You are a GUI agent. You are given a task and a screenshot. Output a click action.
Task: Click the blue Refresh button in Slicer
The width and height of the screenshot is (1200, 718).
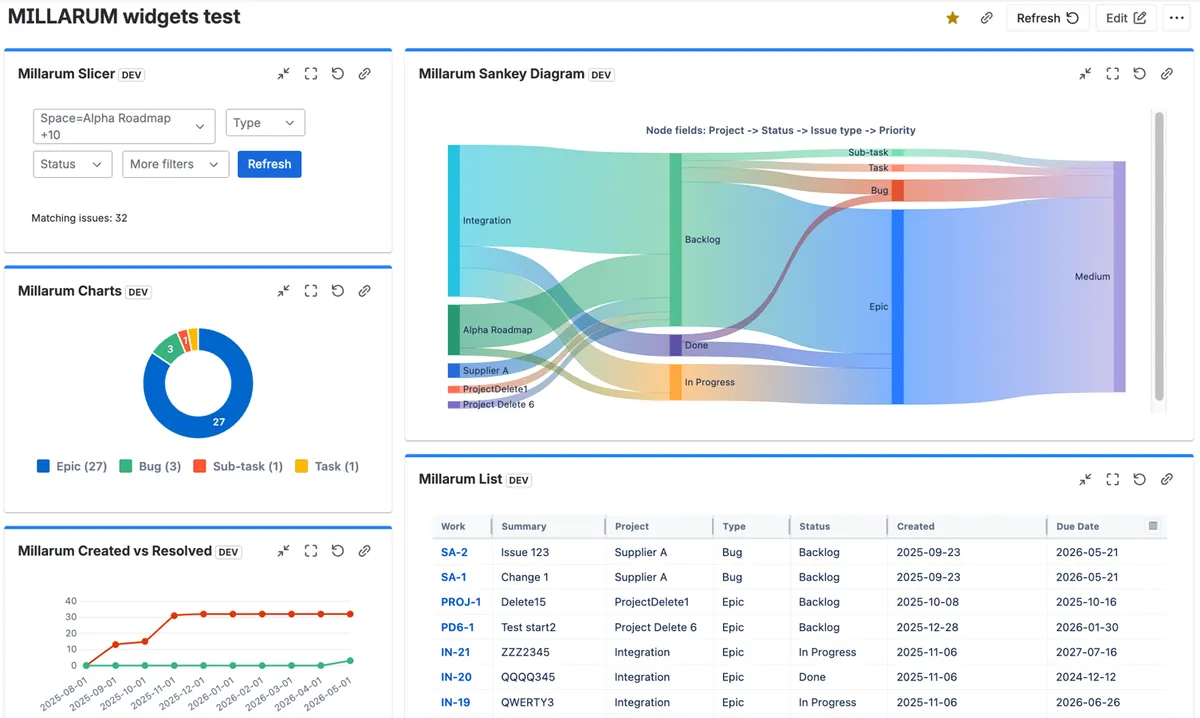tap(269, 164)
